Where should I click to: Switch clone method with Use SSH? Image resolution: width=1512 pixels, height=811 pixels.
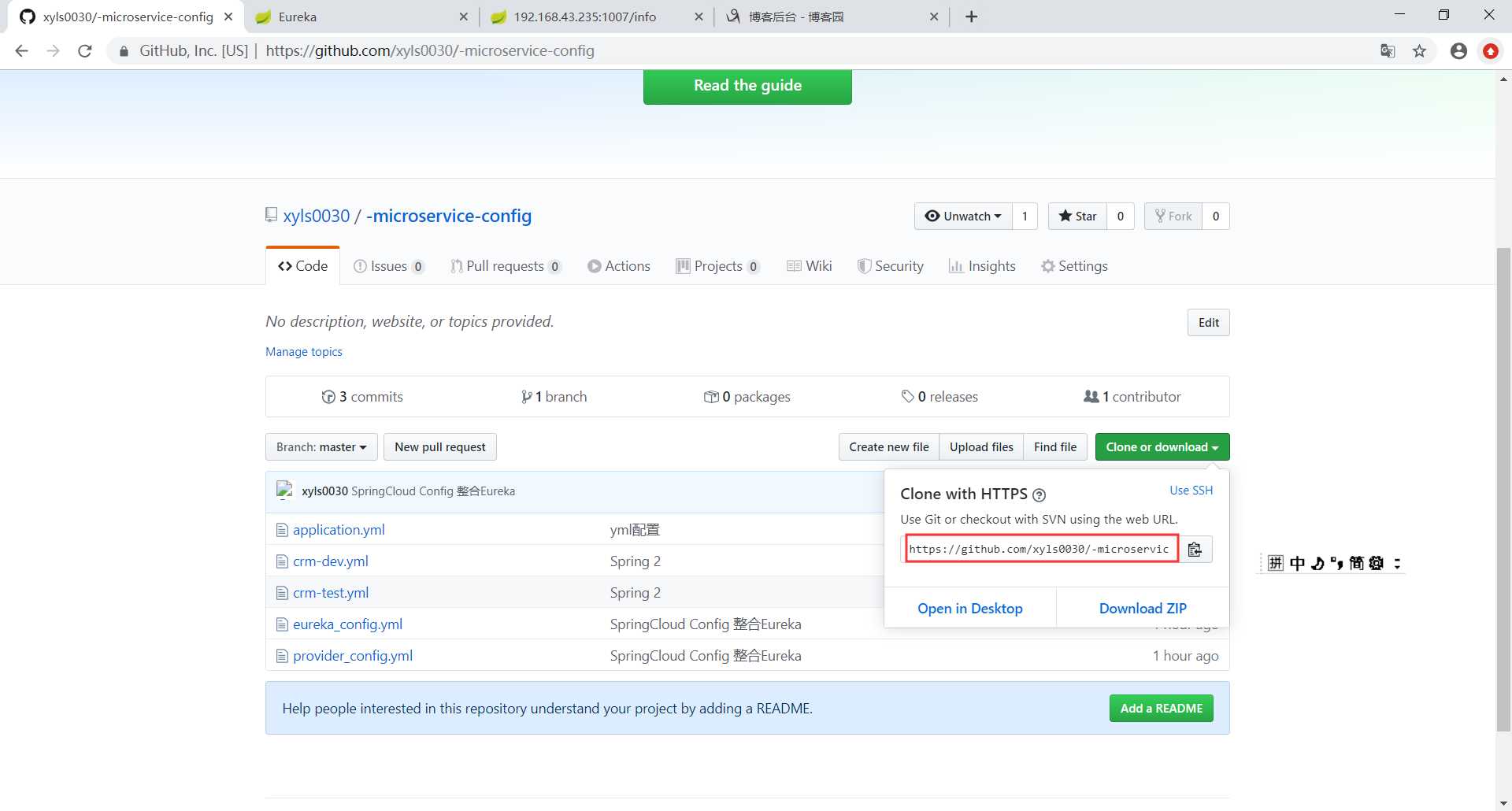[x=1191, y=491]
